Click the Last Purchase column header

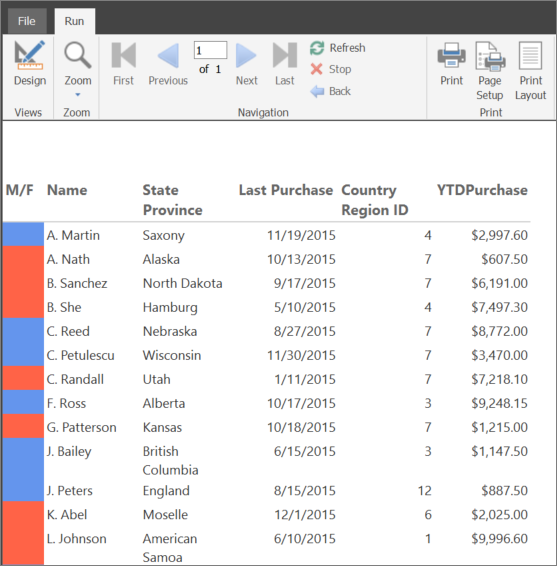(286, 190)
